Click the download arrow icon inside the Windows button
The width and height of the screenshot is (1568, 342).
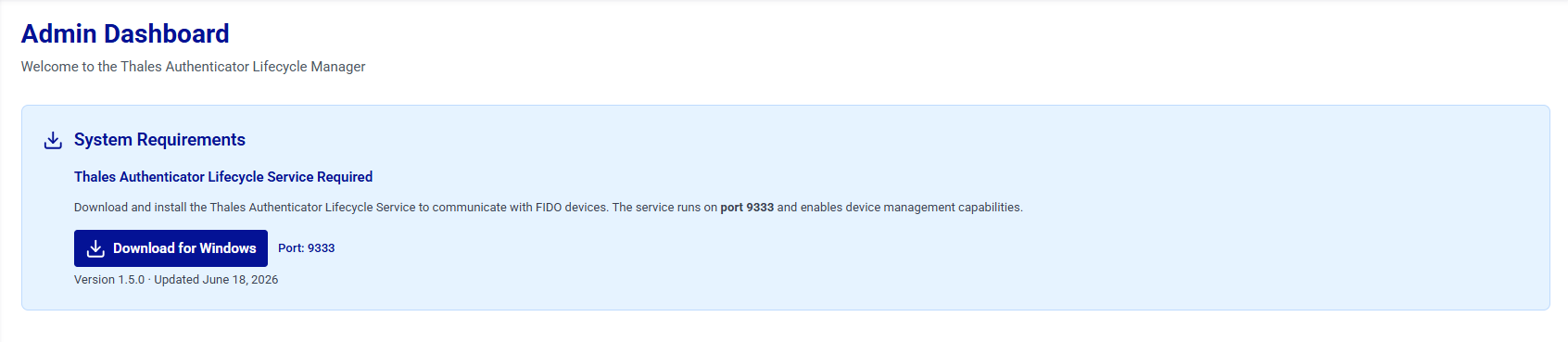point(95,248)
